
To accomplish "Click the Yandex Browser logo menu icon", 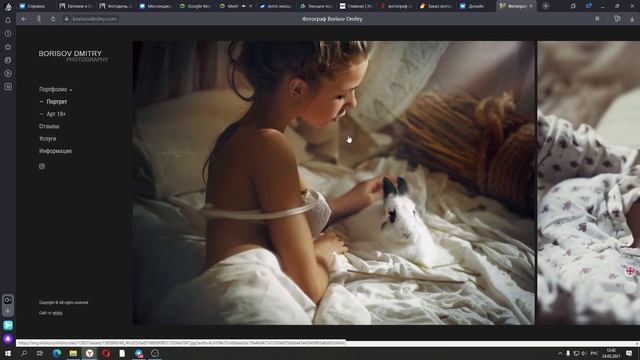I will (x=8, y=6).
